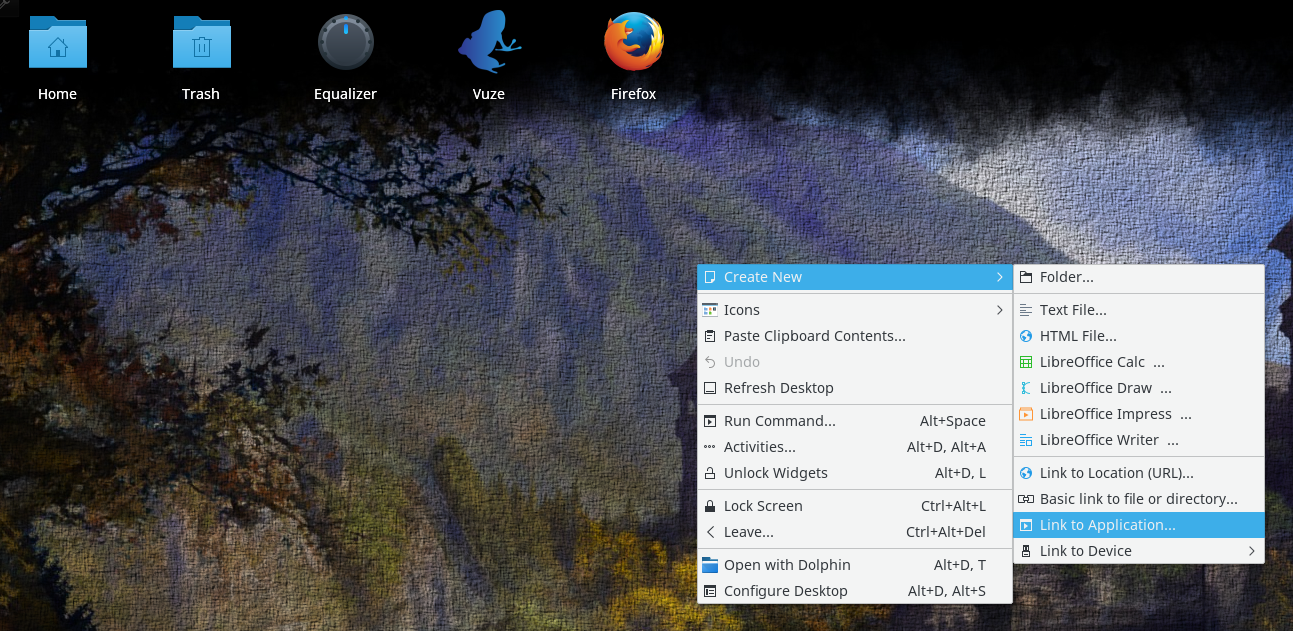Open the Link to Device submenu
This screenshot has height=631, width=1293.
[x=1139, y=551]
